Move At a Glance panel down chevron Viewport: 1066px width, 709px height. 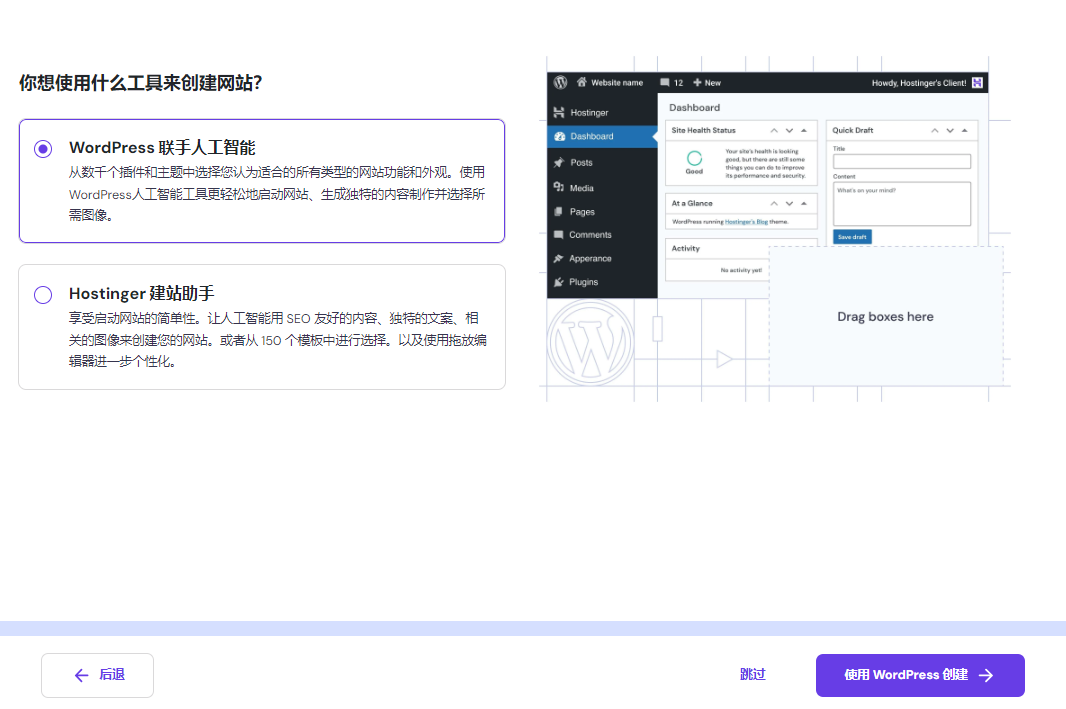[789, 203]
